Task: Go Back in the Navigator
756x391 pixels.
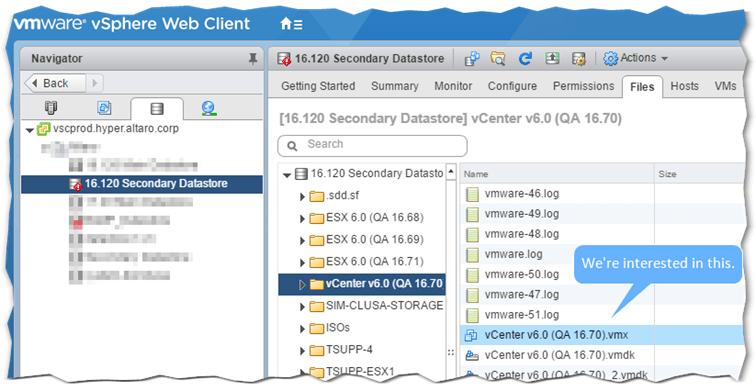Action: (x=55, y=83)
